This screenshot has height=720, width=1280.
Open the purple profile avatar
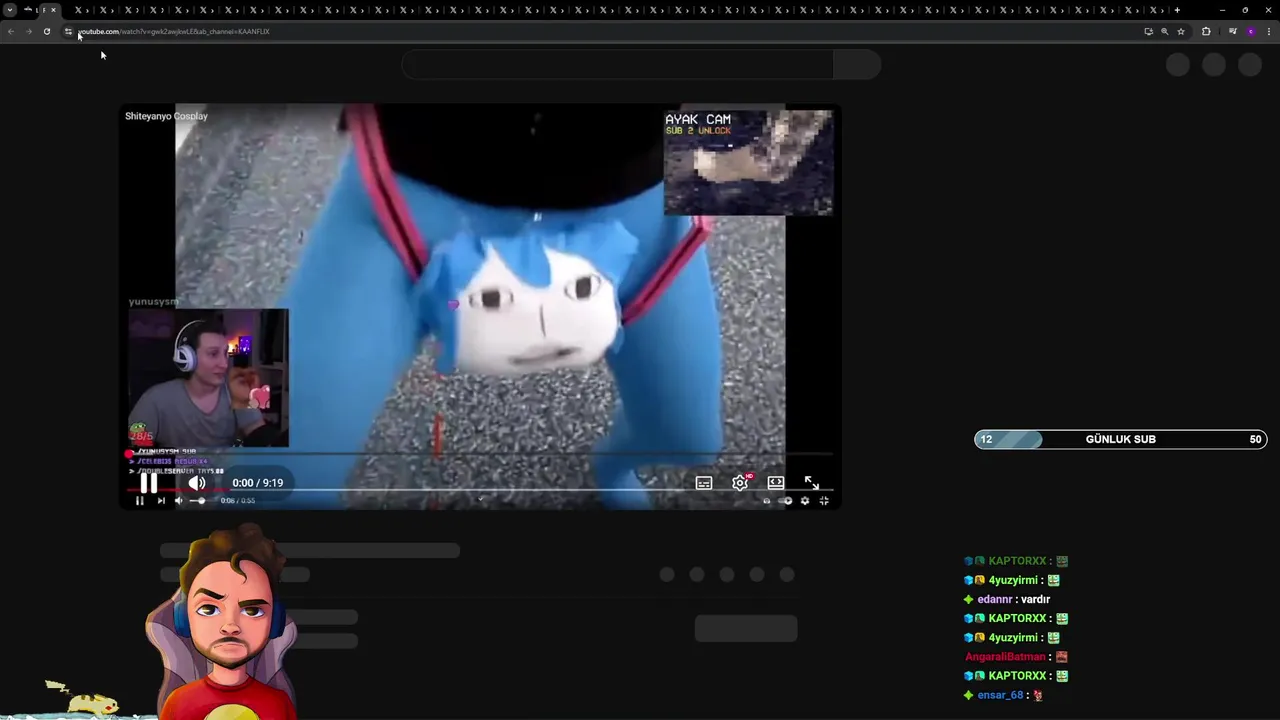click(x=1250, y=31)
